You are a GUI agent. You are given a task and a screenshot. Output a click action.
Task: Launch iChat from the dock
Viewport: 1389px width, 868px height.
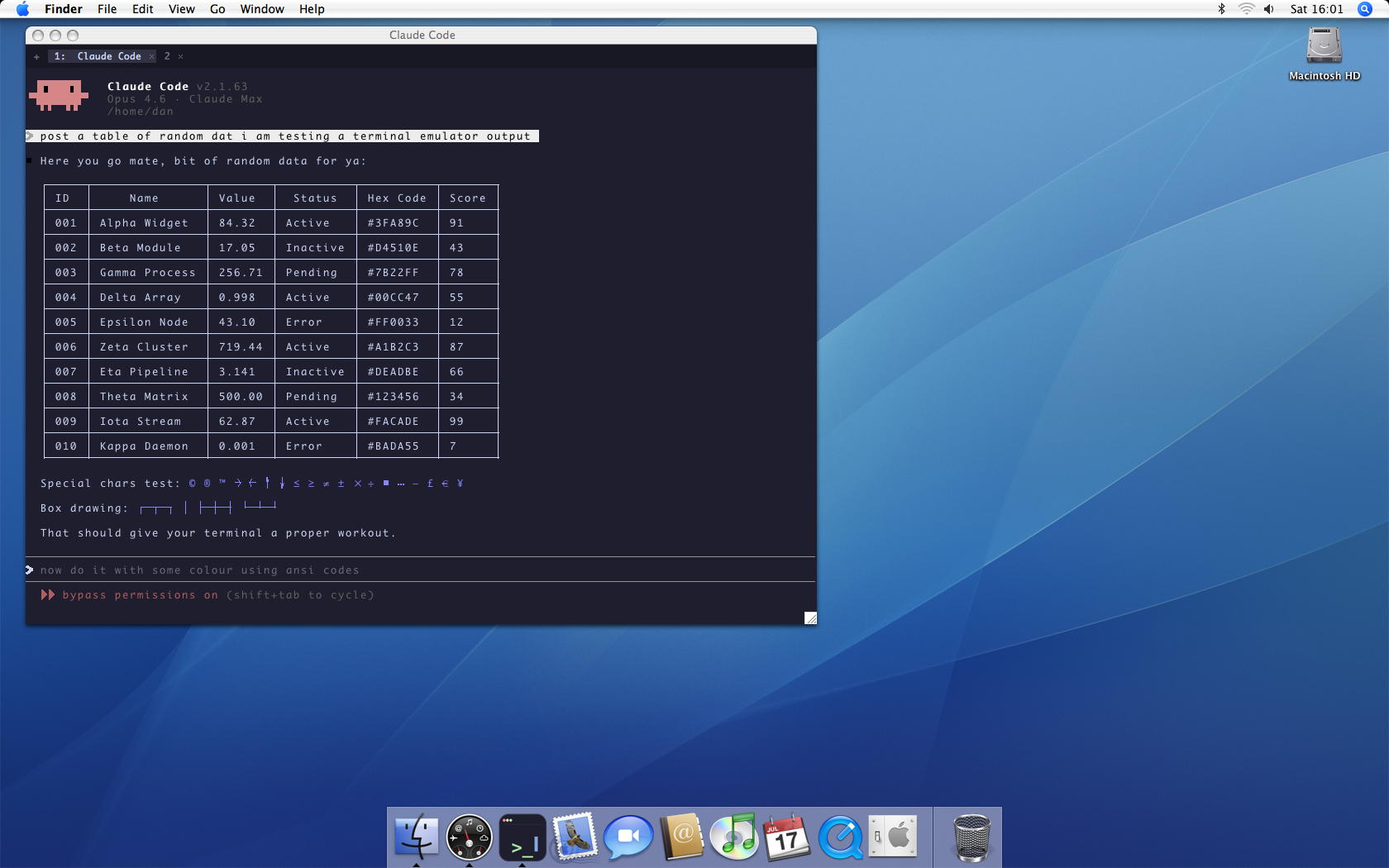pos(628,837)
